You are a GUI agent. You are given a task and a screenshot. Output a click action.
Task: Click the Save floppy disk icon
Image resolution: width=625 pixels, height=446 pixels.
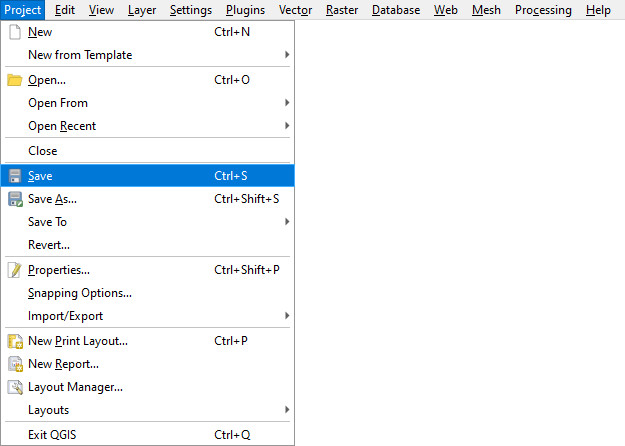15,176
